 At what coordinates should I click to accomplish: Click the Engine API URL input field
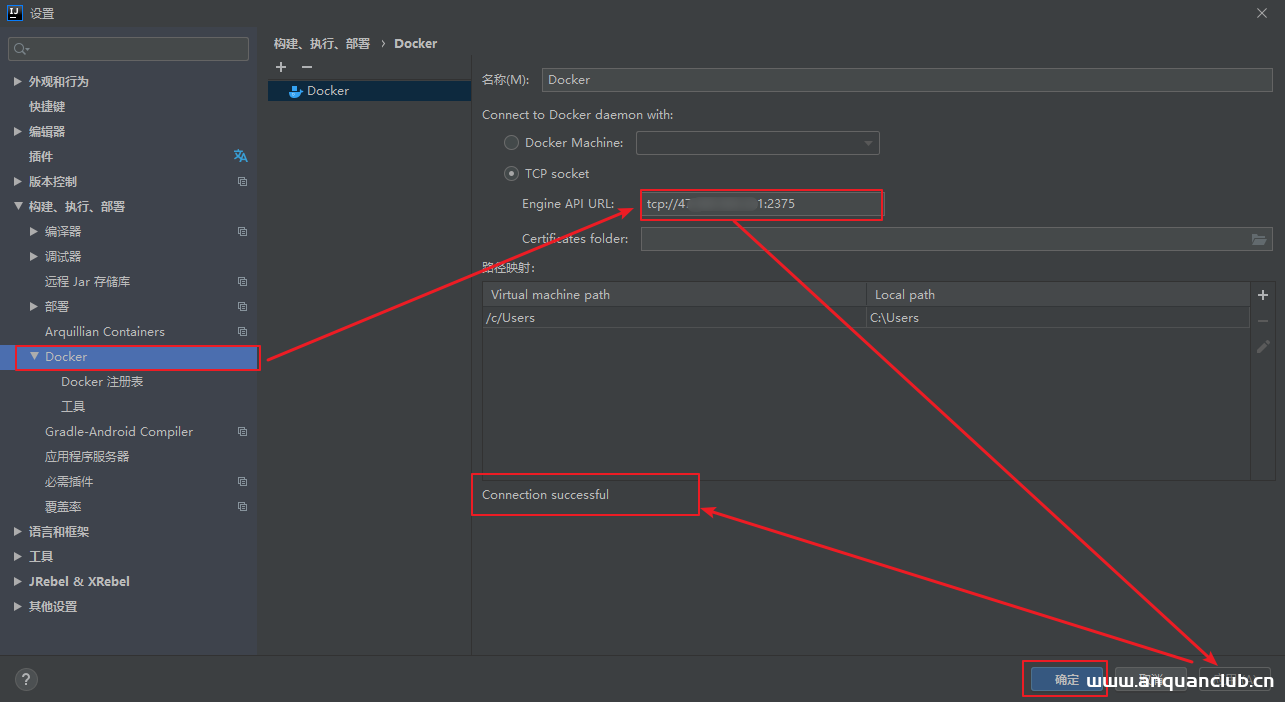760,204
